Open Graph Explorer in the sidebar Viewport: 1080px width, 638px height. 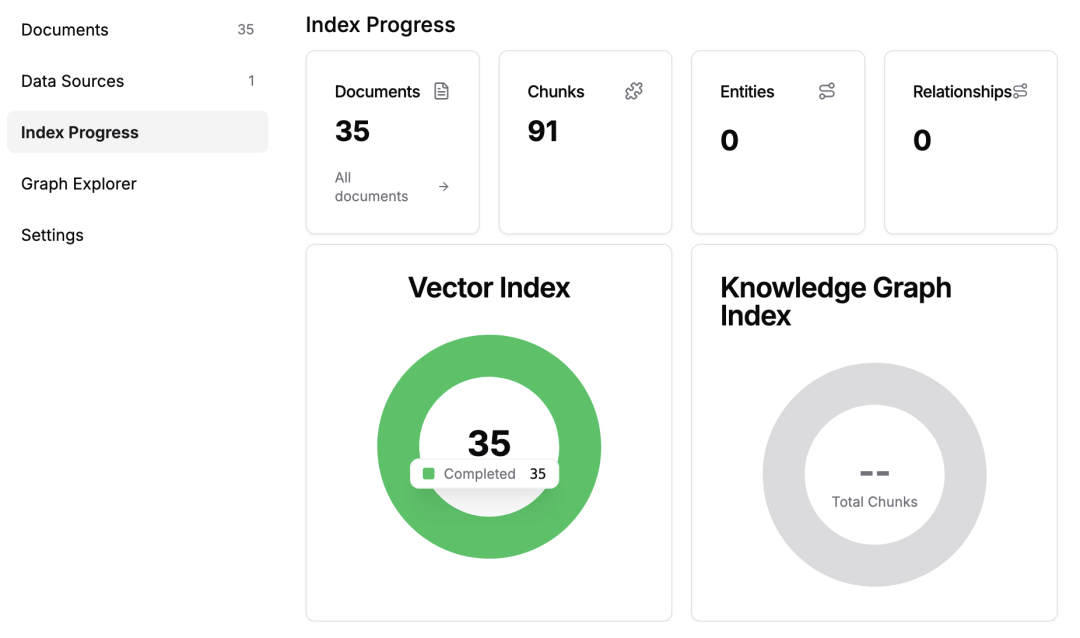coord(79,184)
